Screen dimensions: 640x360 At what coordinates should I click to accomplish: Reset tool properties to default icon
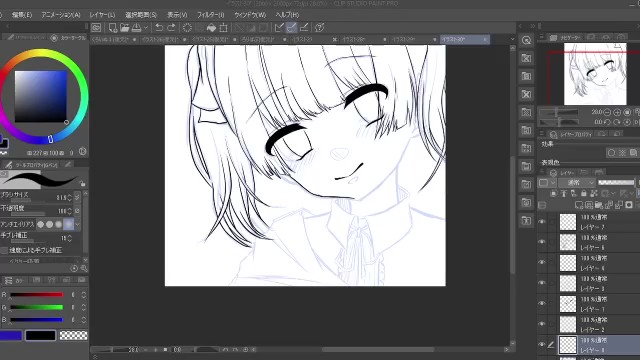pyautogui.click(x=74, y=268)
